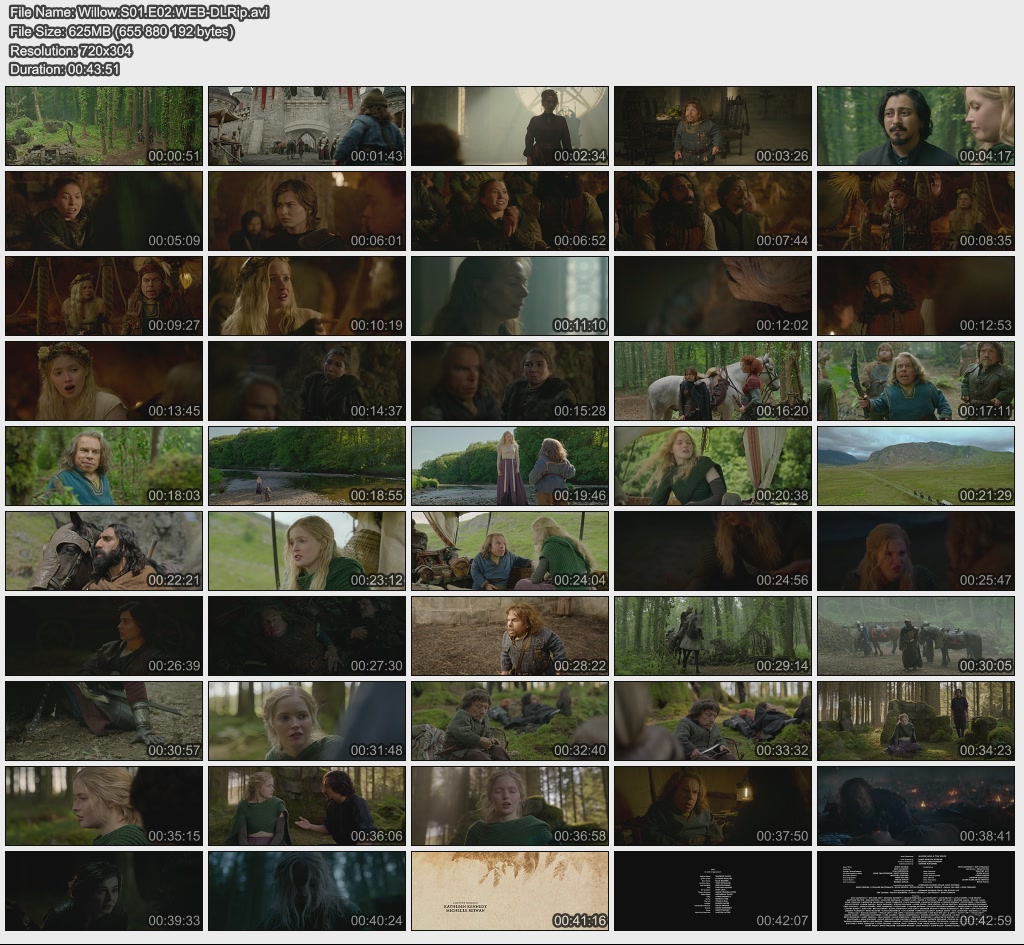
Task: Select the armored horse frame at 00:22:21
Action: (104, 551)
